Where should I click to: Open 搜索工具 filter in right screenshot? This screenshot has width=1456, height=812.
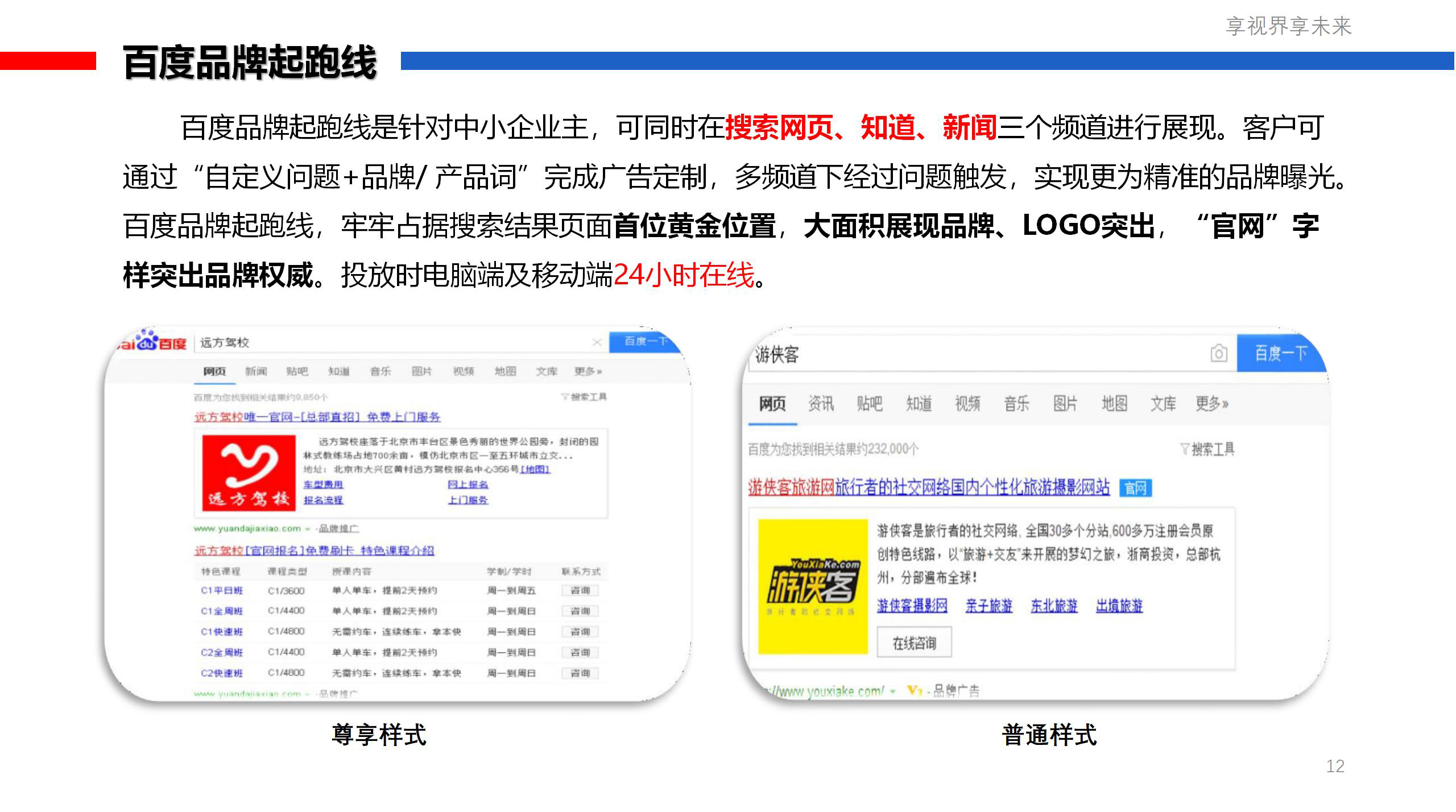click(x=1207, y=449)
